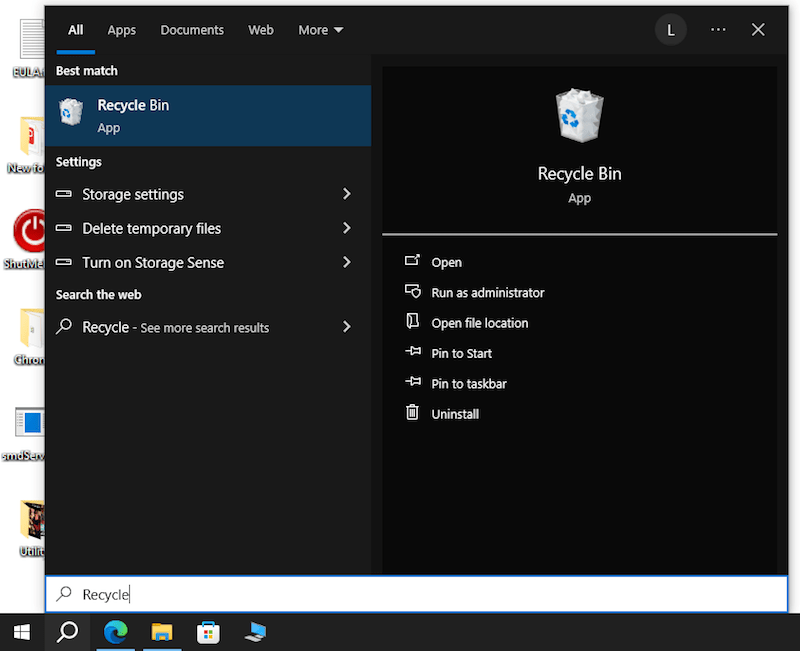Expand the Storage settings chevron
800x651 pixels.
[347, 194]
